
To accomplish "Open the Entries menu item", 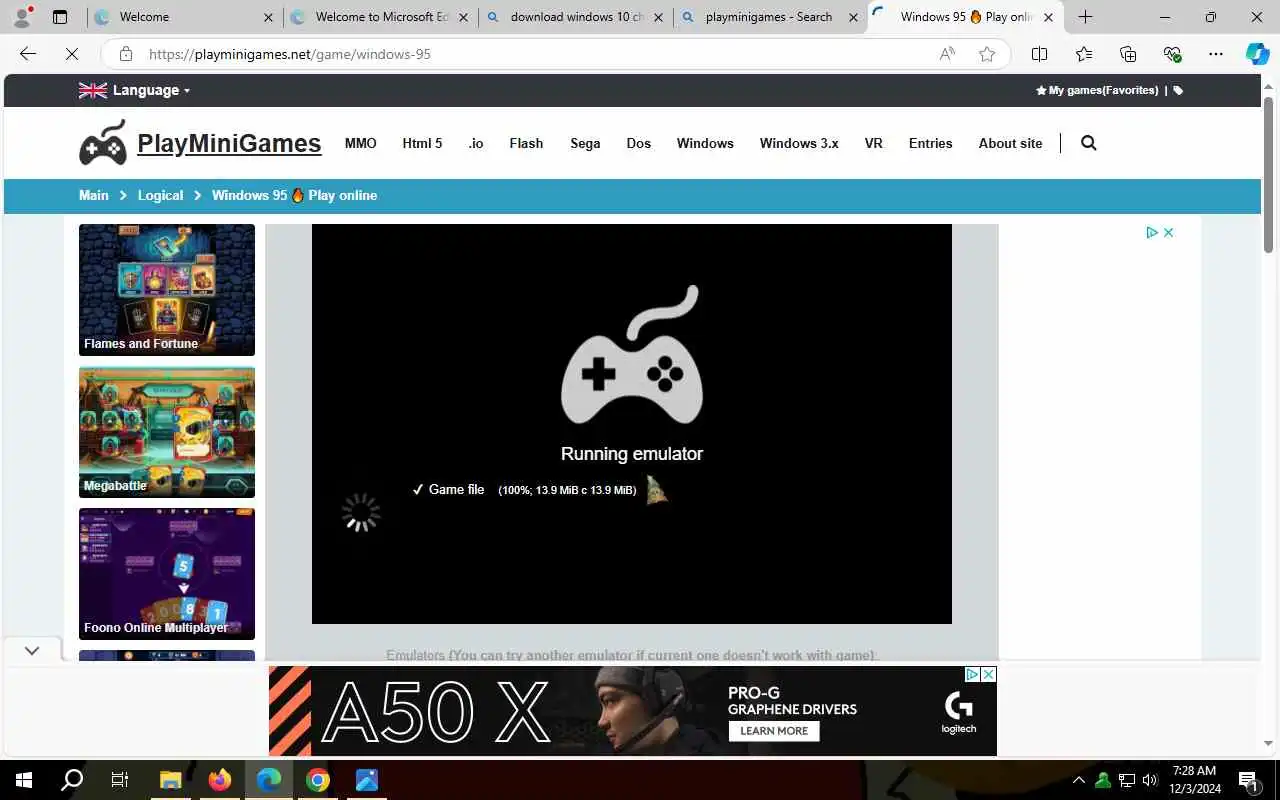I will (x=930, y=143).
